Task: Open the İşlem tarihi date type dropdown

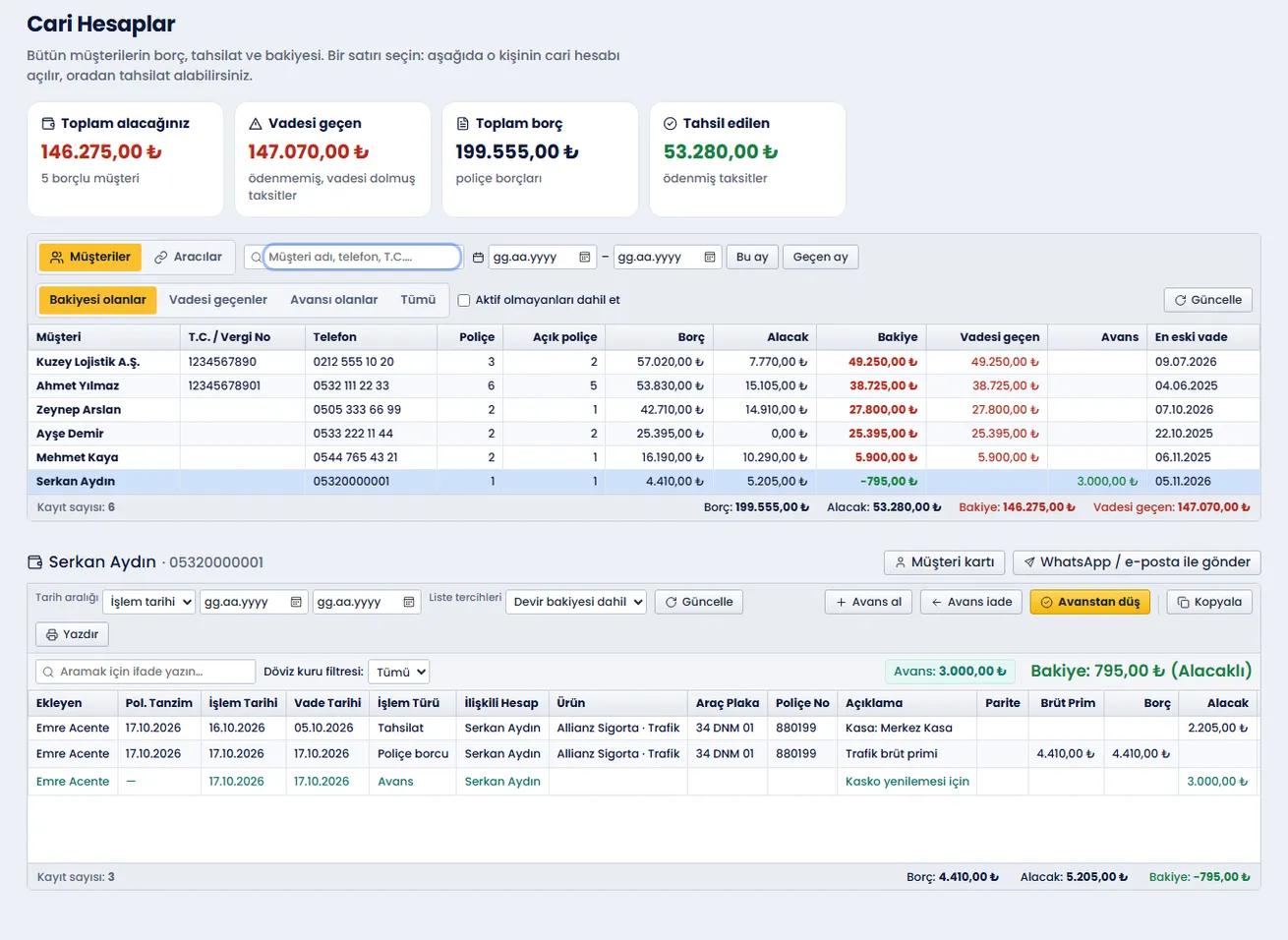Action: pyautogui.click(x=148, y=602)
